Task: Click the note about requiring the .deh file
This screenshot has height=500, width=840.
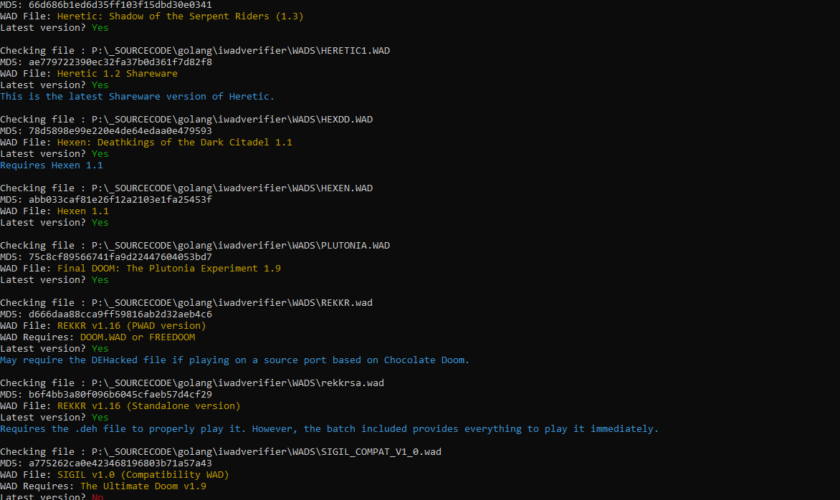Action: [329, 428]
